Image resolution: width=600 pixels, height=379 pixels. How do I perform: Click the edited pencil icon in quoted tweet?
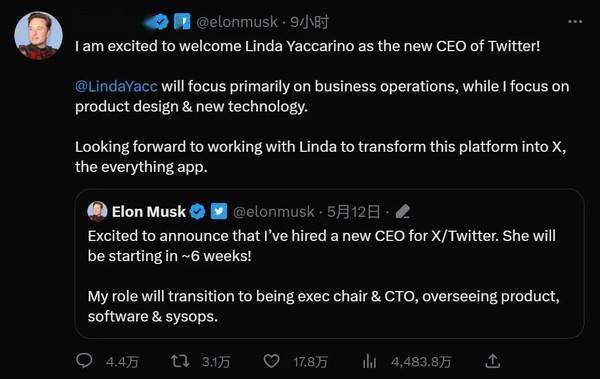tap(403, 211)
